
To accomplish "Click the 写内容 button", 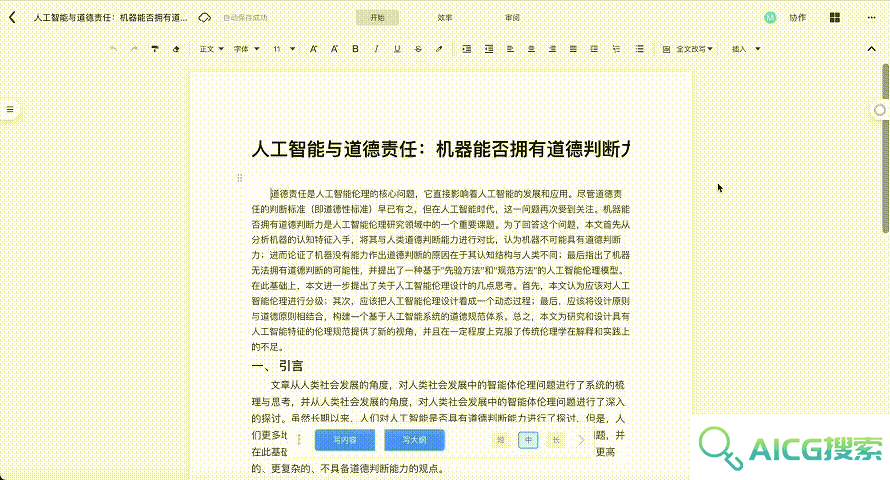I will tap(345, 440).
